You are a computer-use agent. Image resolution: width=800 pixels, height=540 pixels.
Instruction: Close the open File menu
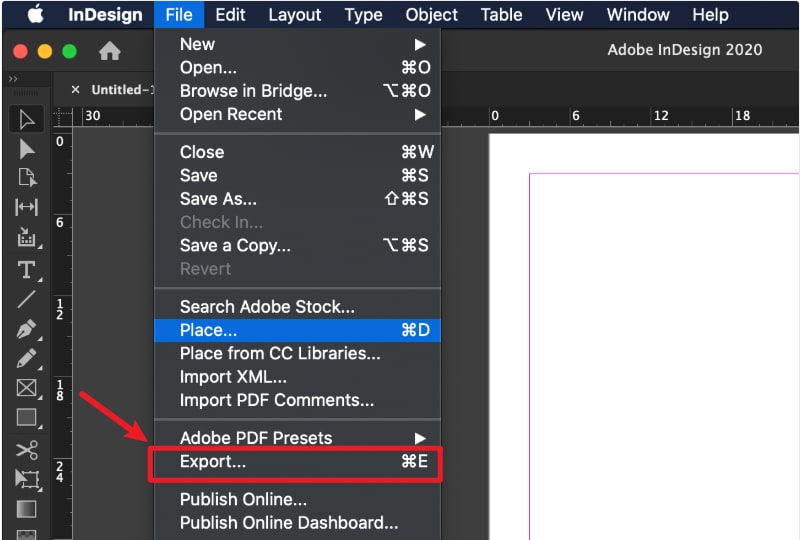tap(179, 14)
